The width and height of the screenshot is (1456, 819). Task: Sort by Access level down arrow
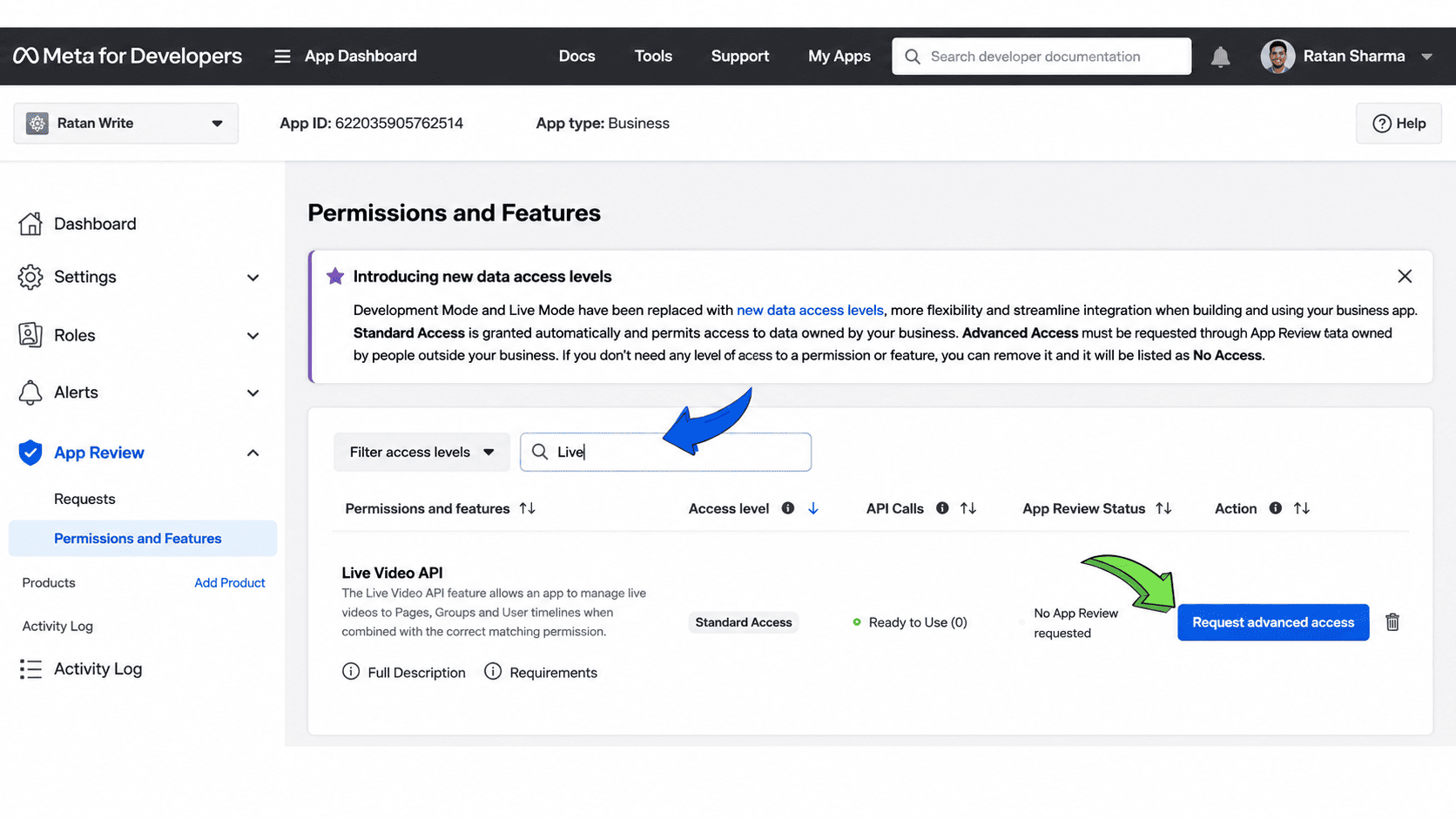click(813, 508)
